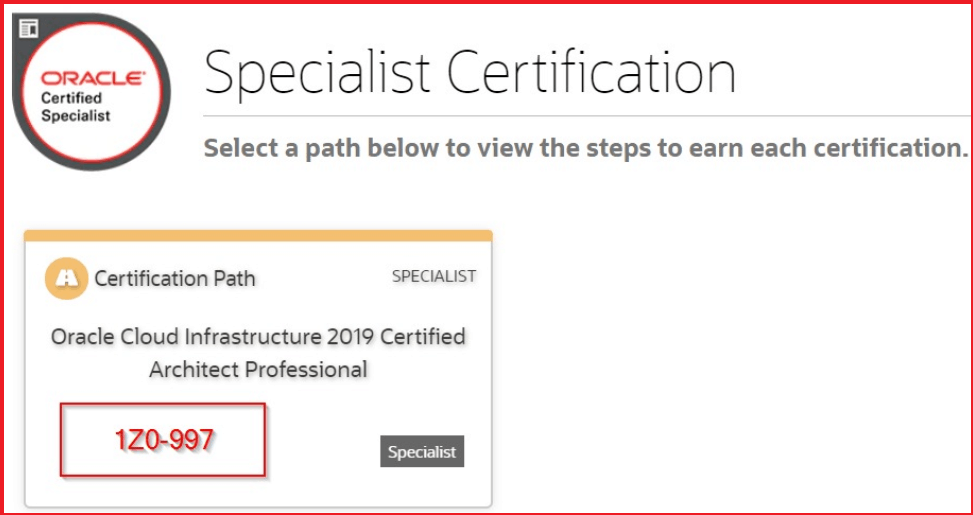973x515 pixels.
Task: Open the "Certification Path" card label
Action: [175, 278]
